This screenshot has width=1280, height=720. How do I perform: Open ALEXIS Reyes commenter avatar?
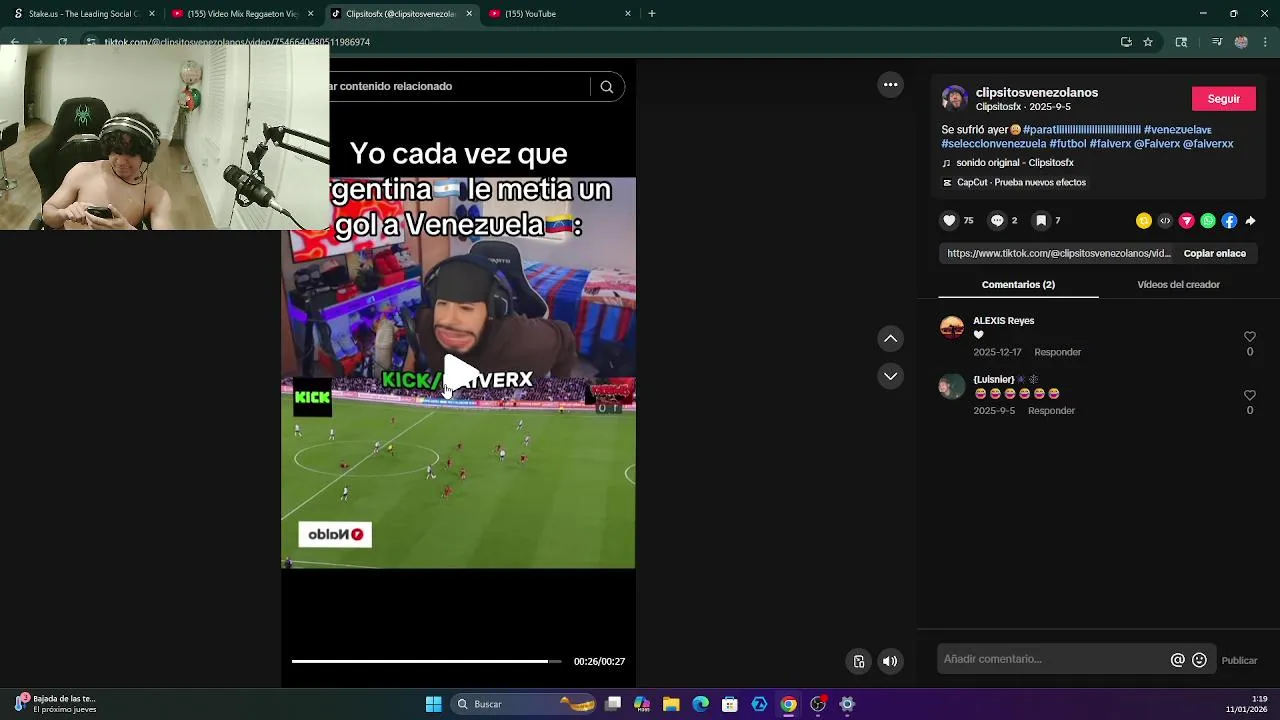[x=952, y=327]
